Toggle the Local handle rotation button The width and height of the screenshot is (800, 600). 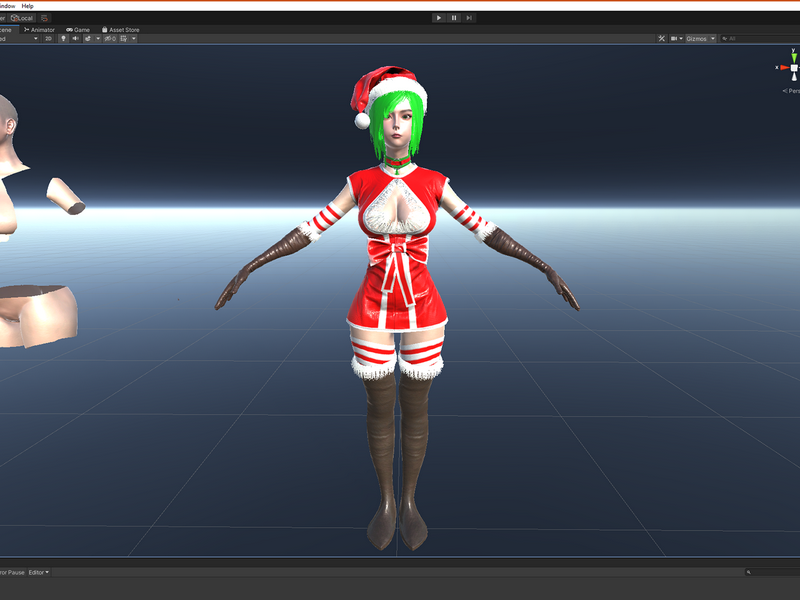[x=21, y=18]
